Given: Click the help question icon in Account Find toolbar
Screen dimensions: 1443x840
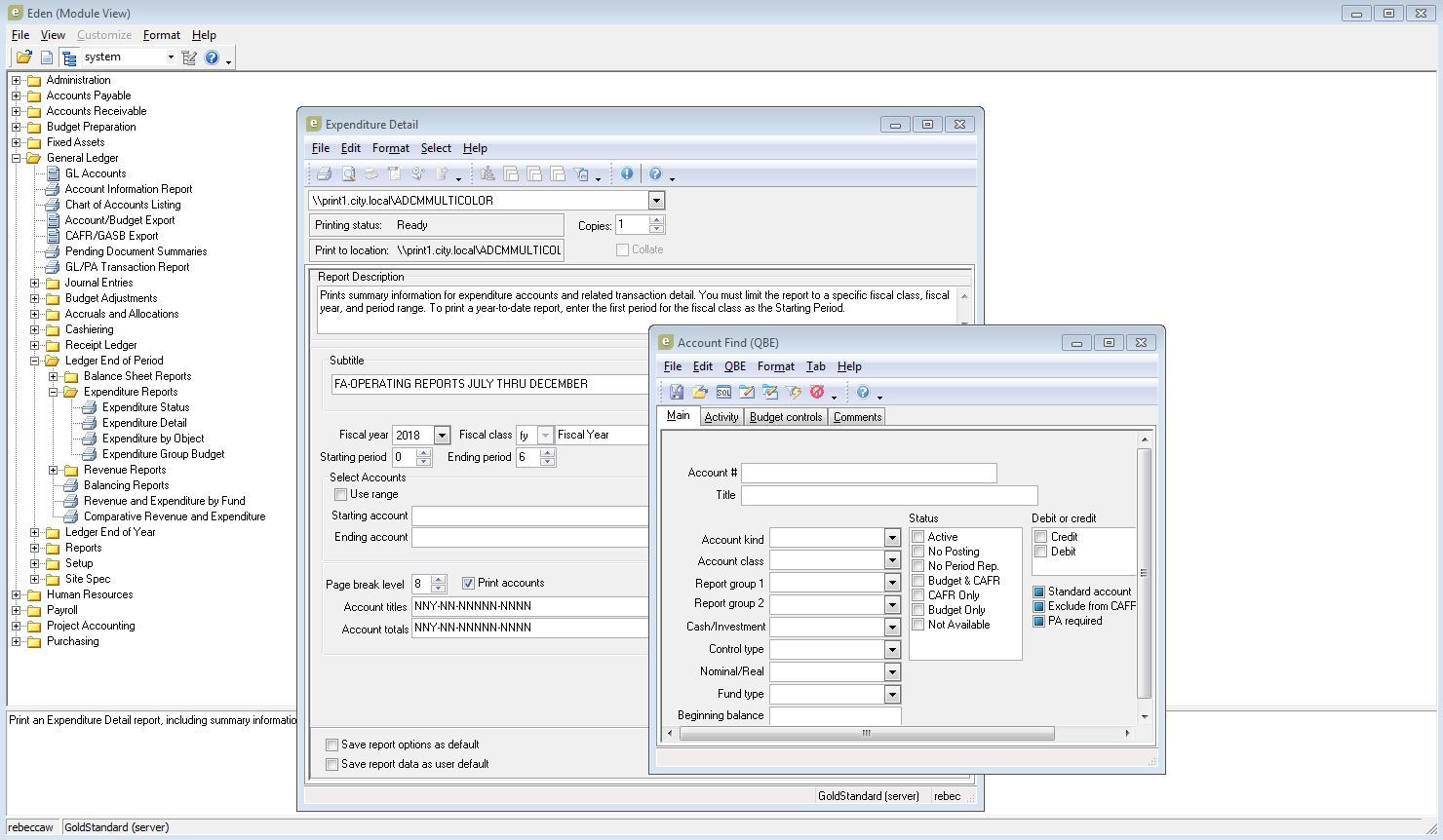Looking at the screenshot, I should tap(863, 392).
